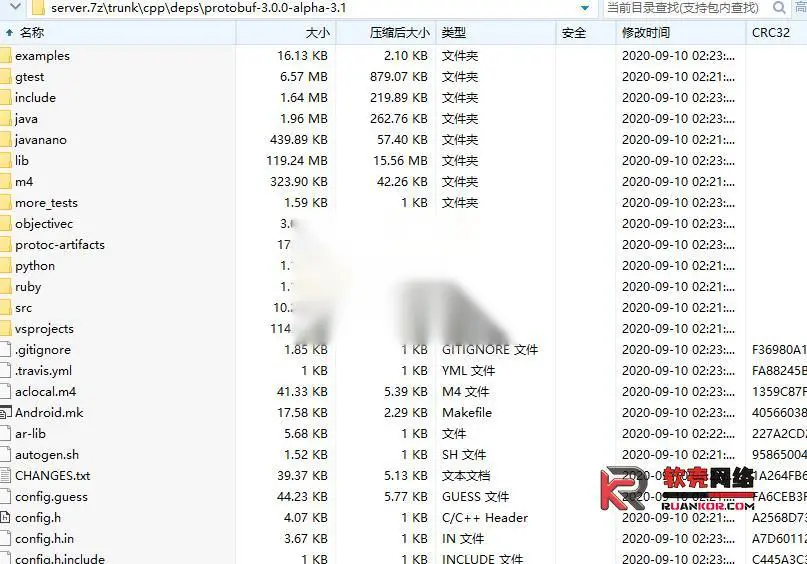Select the vsprojects folder name
The width and height of the screenshot is (807, 564).
(x=44, y=329)
